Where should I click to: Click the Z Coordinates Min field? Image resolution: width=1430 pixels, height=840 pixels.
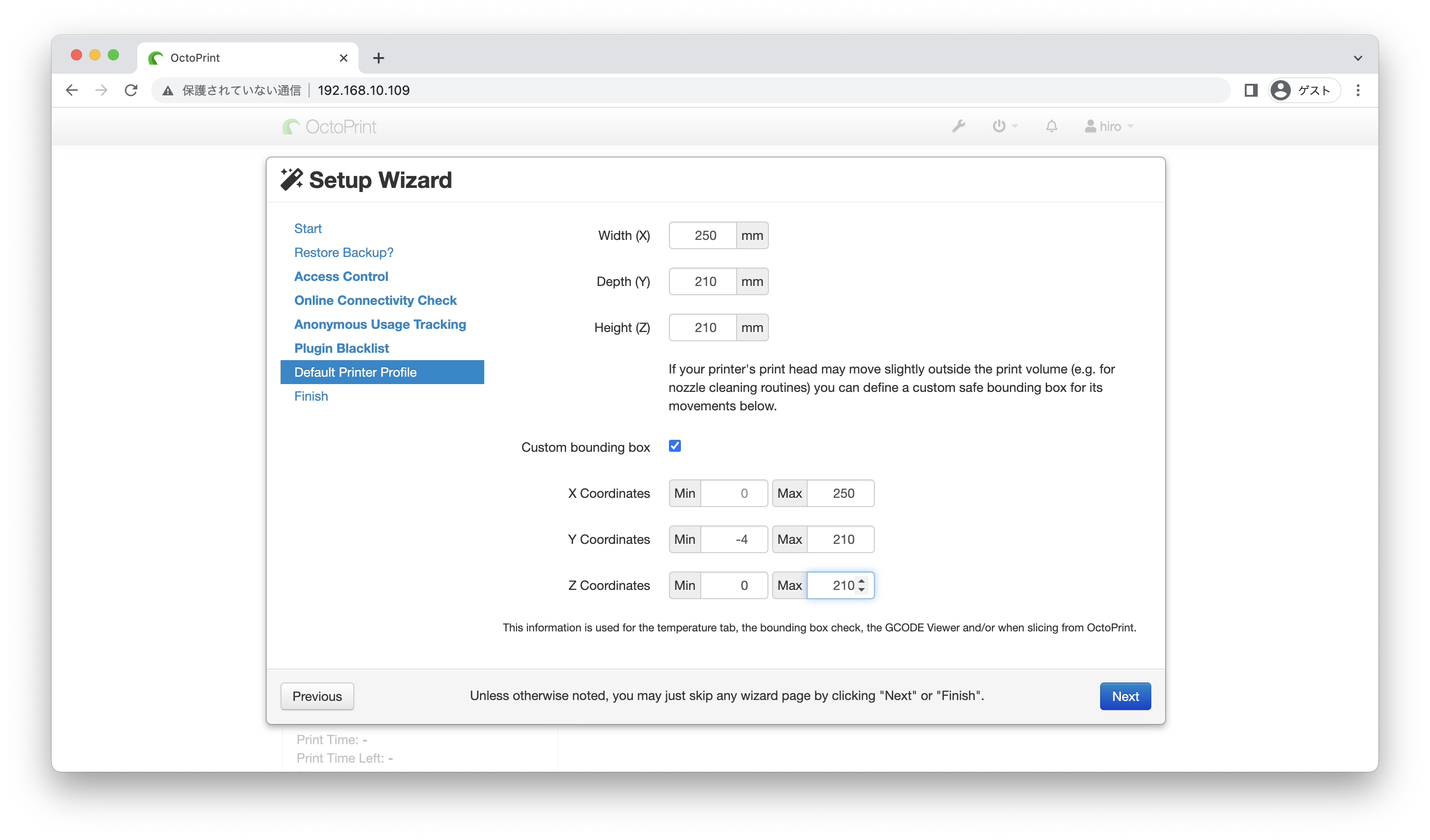point(734,585)
